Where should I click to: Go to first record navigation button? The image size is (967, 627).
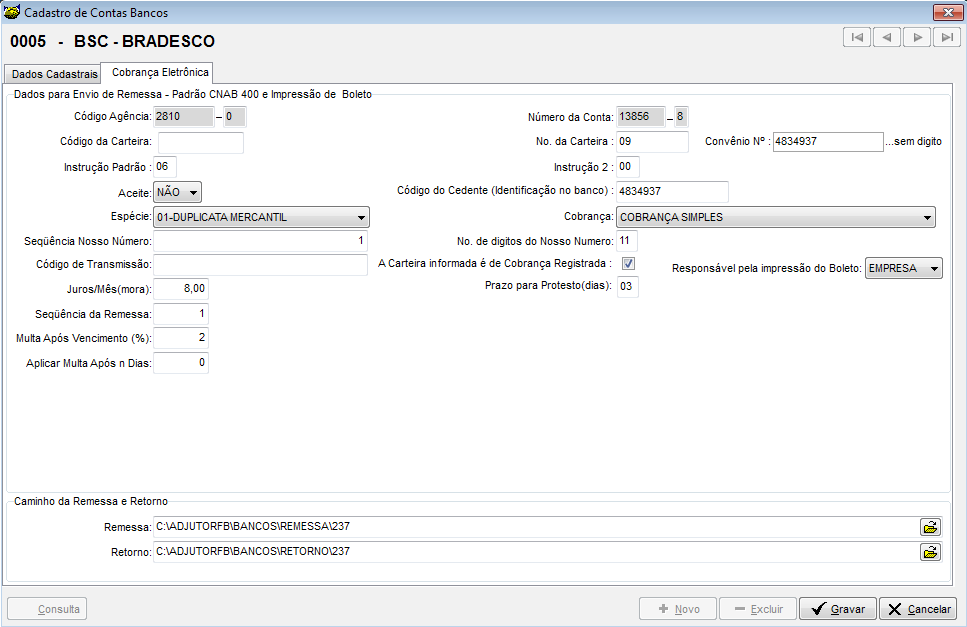coord(857,38)
